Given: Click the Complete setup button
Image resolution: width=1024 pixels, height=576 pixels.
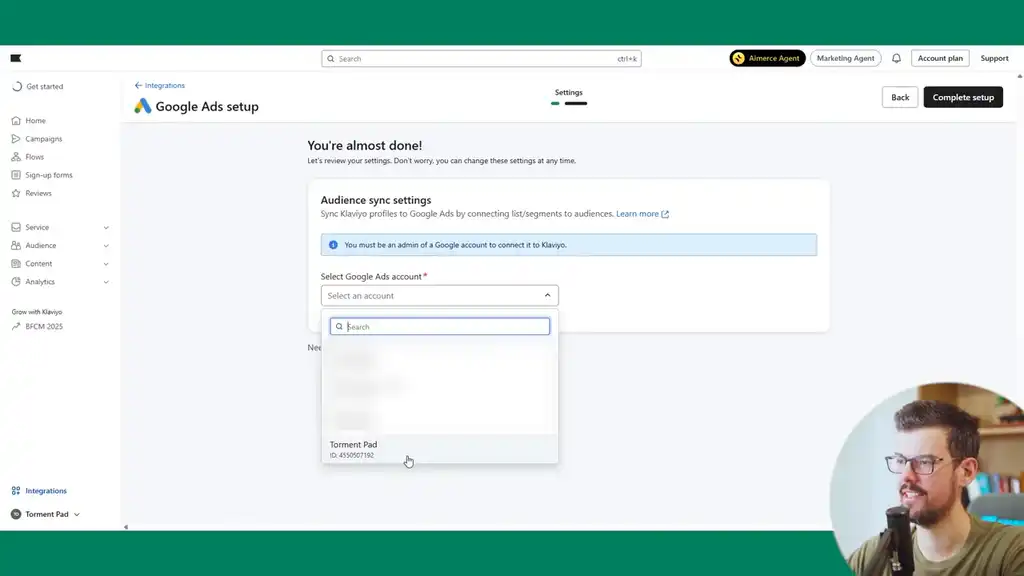Looking at the screenshot, I should click(x=963, y=97).
